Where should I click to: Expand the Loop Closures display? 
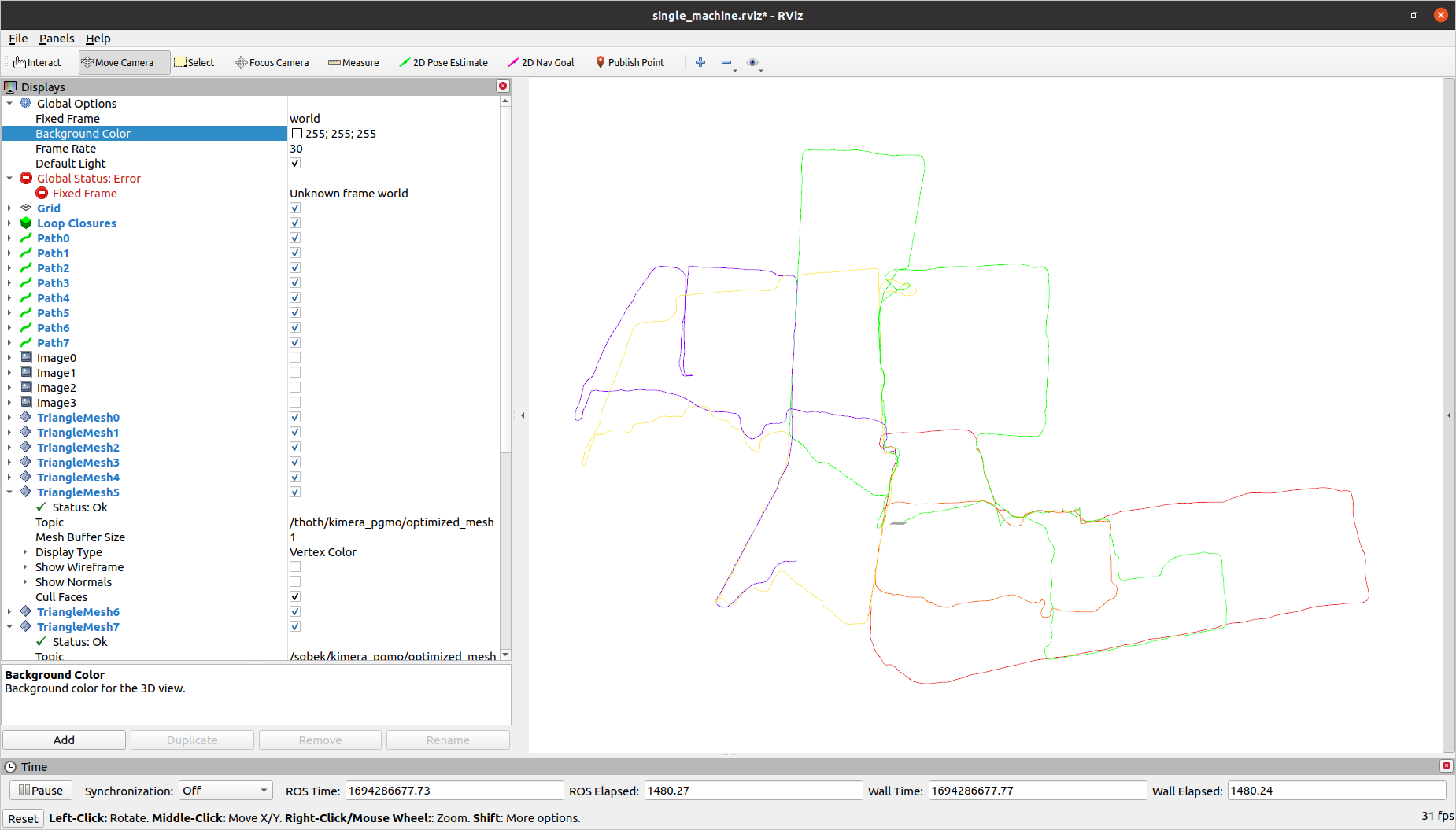(x=9, y=223)
